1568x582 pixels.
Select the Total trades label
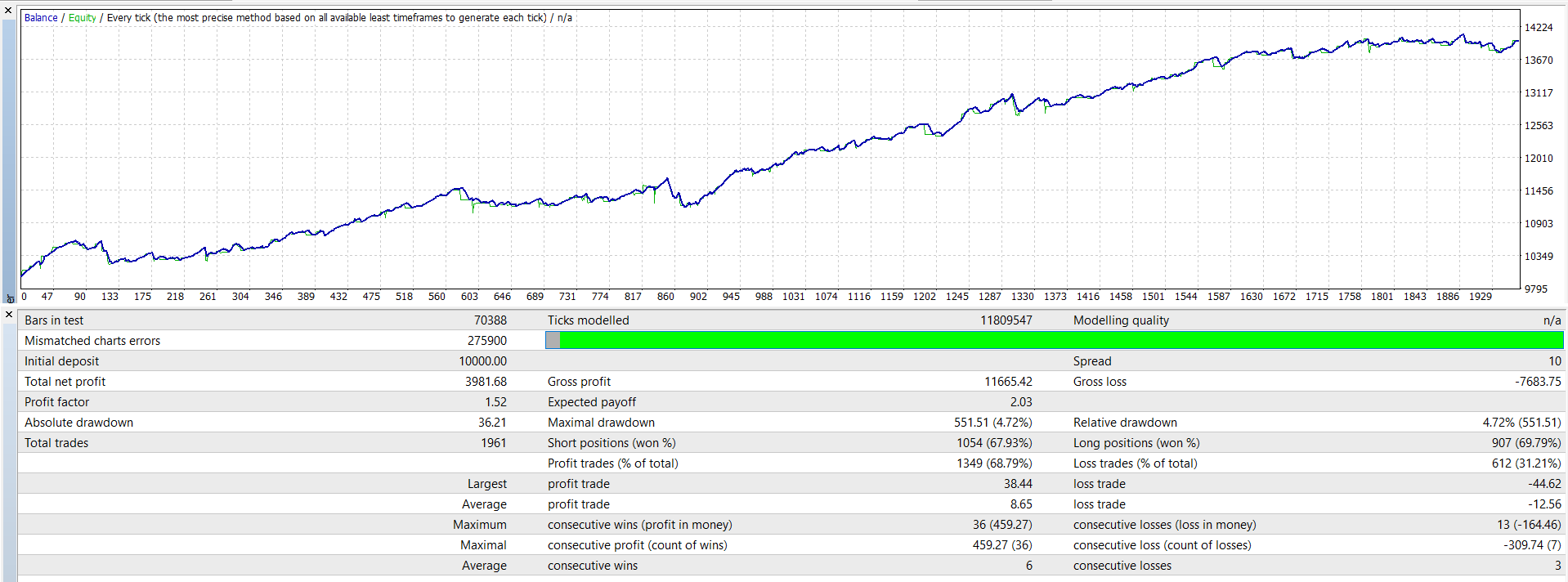pos(56,443)
